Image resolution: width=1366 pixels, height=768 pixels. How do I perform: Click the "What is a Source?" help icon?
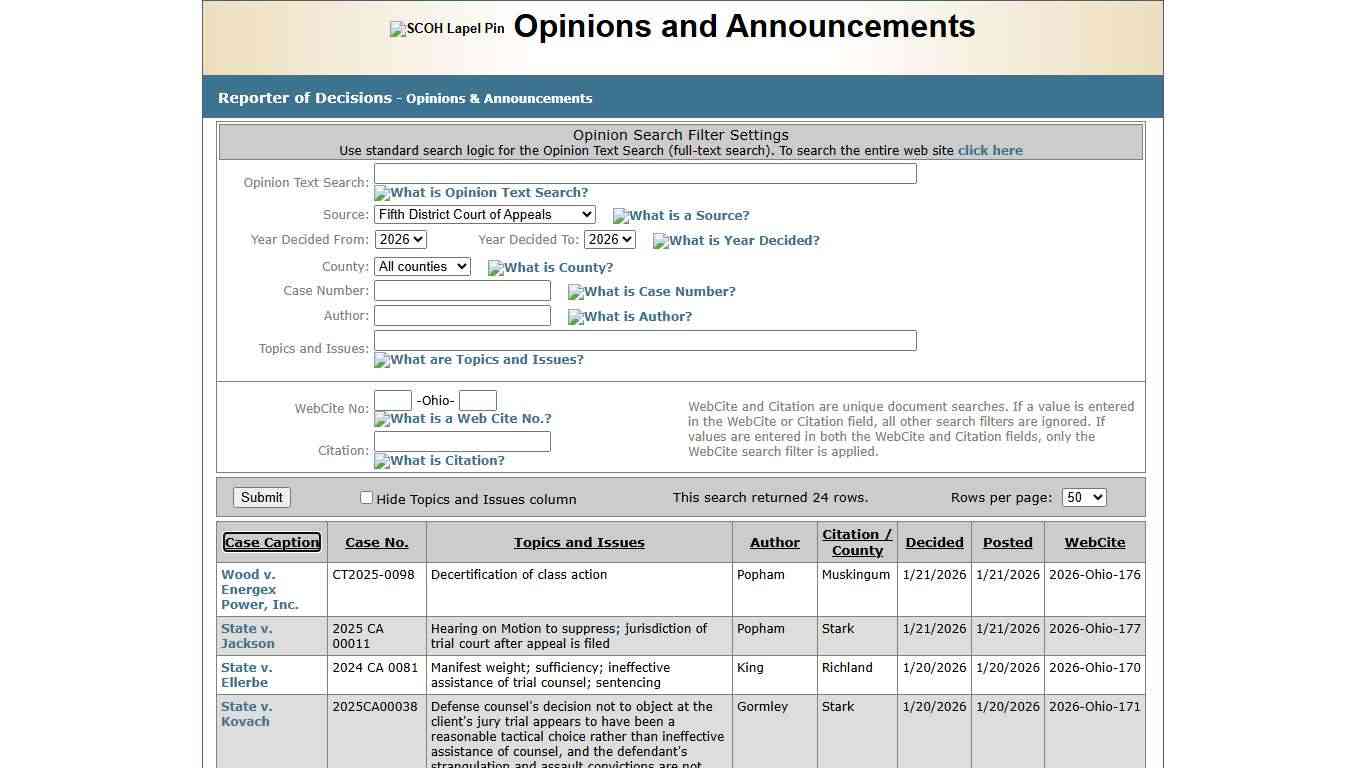[681, 215]
